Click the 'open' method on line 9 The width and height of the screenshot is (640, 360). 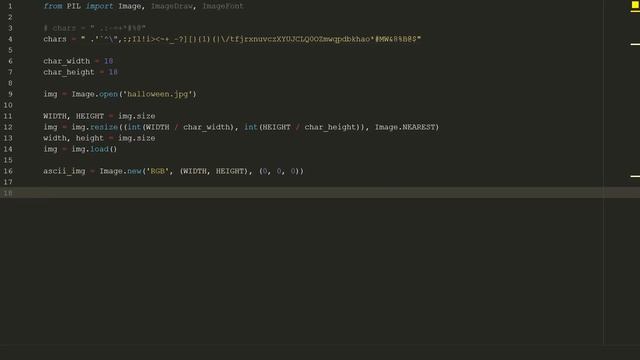coord(108,94)
